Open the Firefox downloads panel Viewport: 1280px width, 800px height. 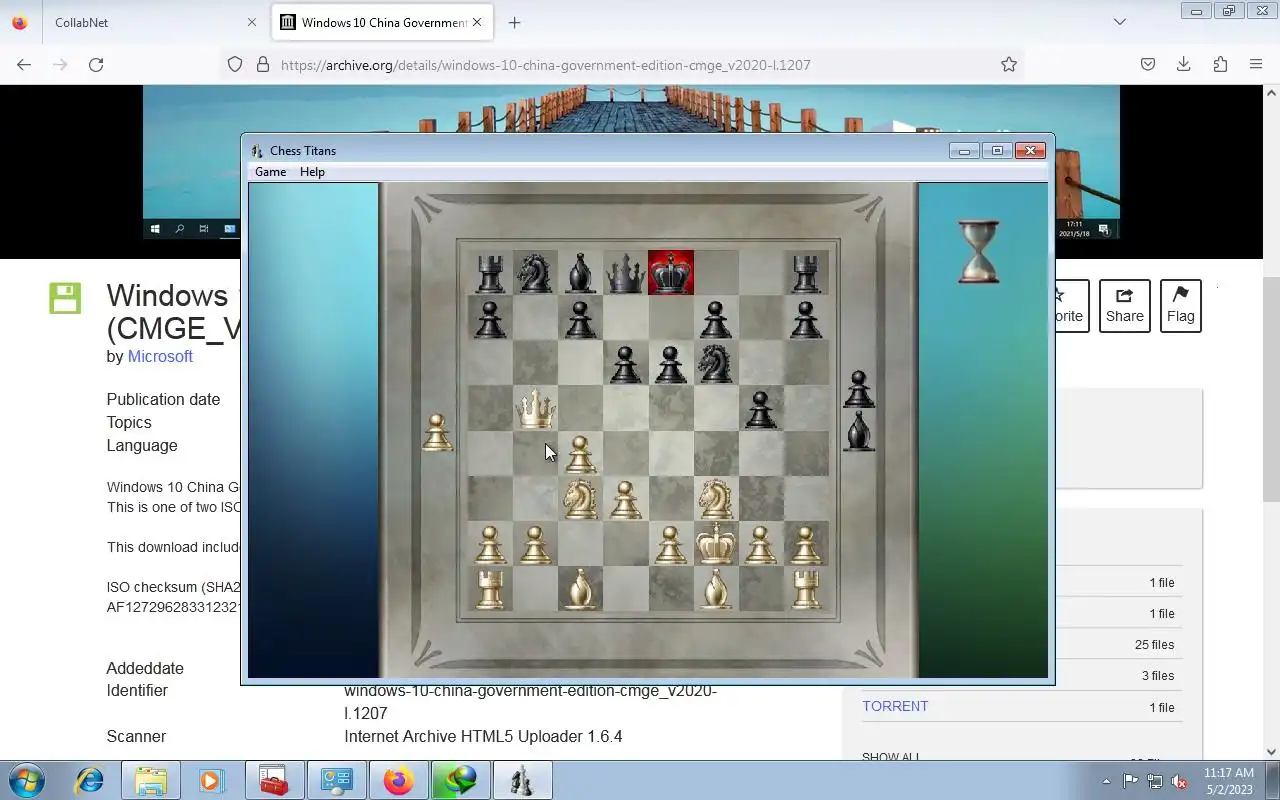1184,64
